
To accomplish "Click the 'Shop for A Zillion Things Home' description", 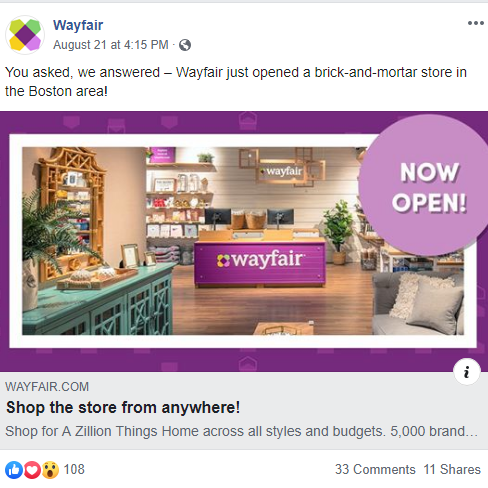I will coord(242,431).
